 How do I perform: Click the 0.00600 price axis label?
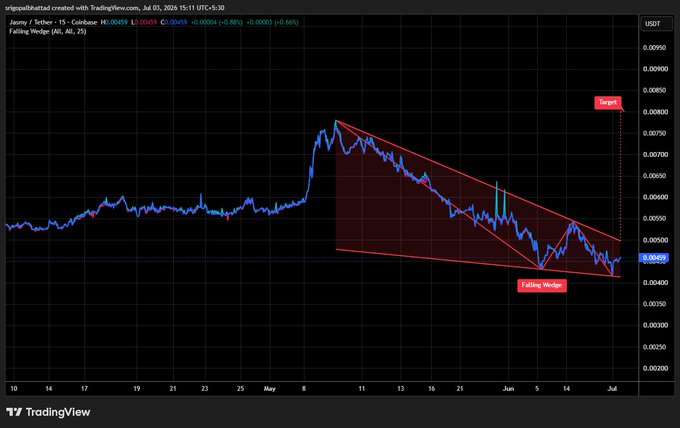pos(654,197)
